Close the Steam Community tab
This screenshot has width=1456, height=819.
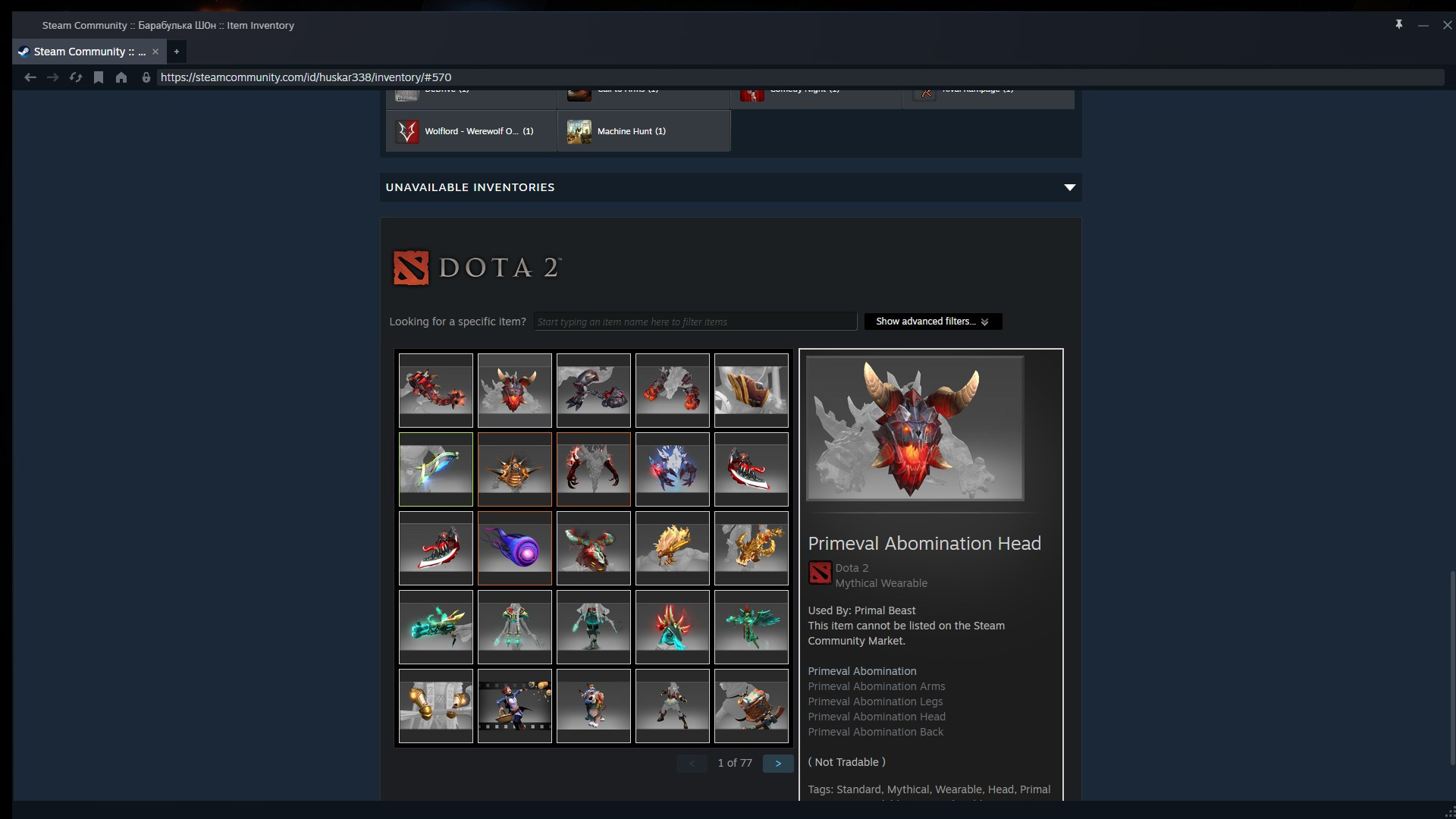(155, 52)
